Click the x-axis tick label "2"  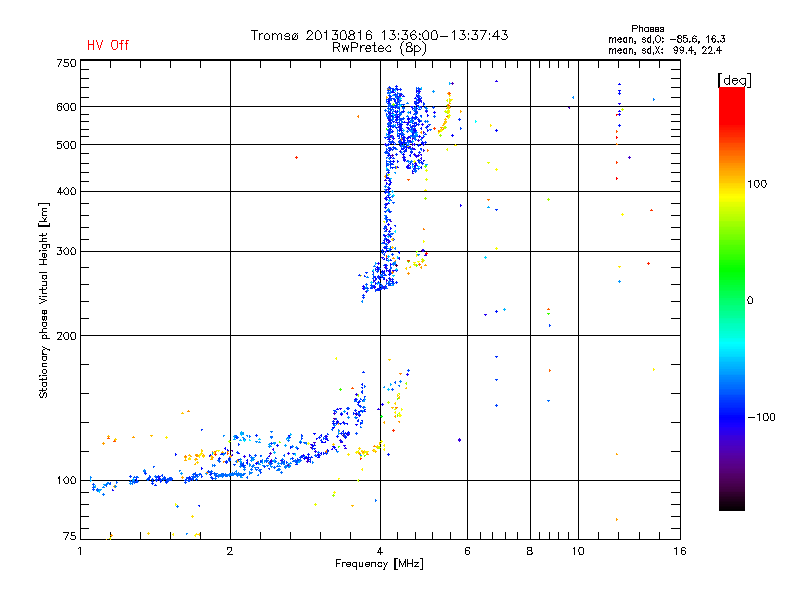pyautogui.click(x=230, y=551)
